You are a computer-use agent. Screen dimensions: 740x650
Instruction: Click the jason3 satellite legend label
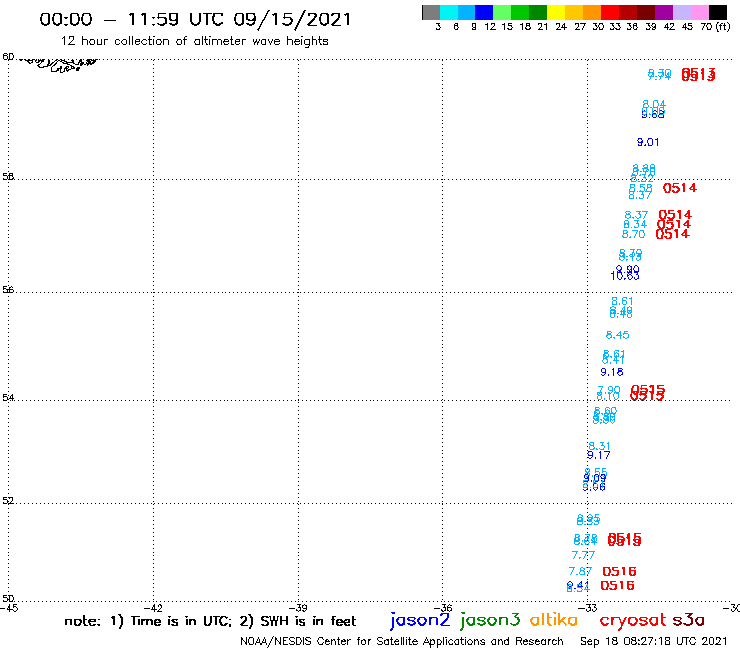point(490,621)
